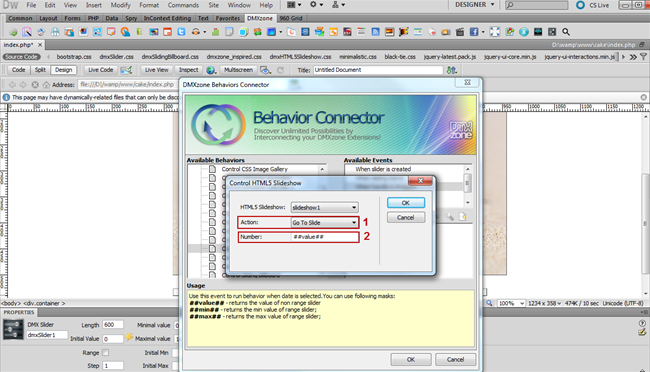The height and width of the screenshot is (372, 650).
Task: Click the Title field with Untitled Document
Action: pos(378,70)
